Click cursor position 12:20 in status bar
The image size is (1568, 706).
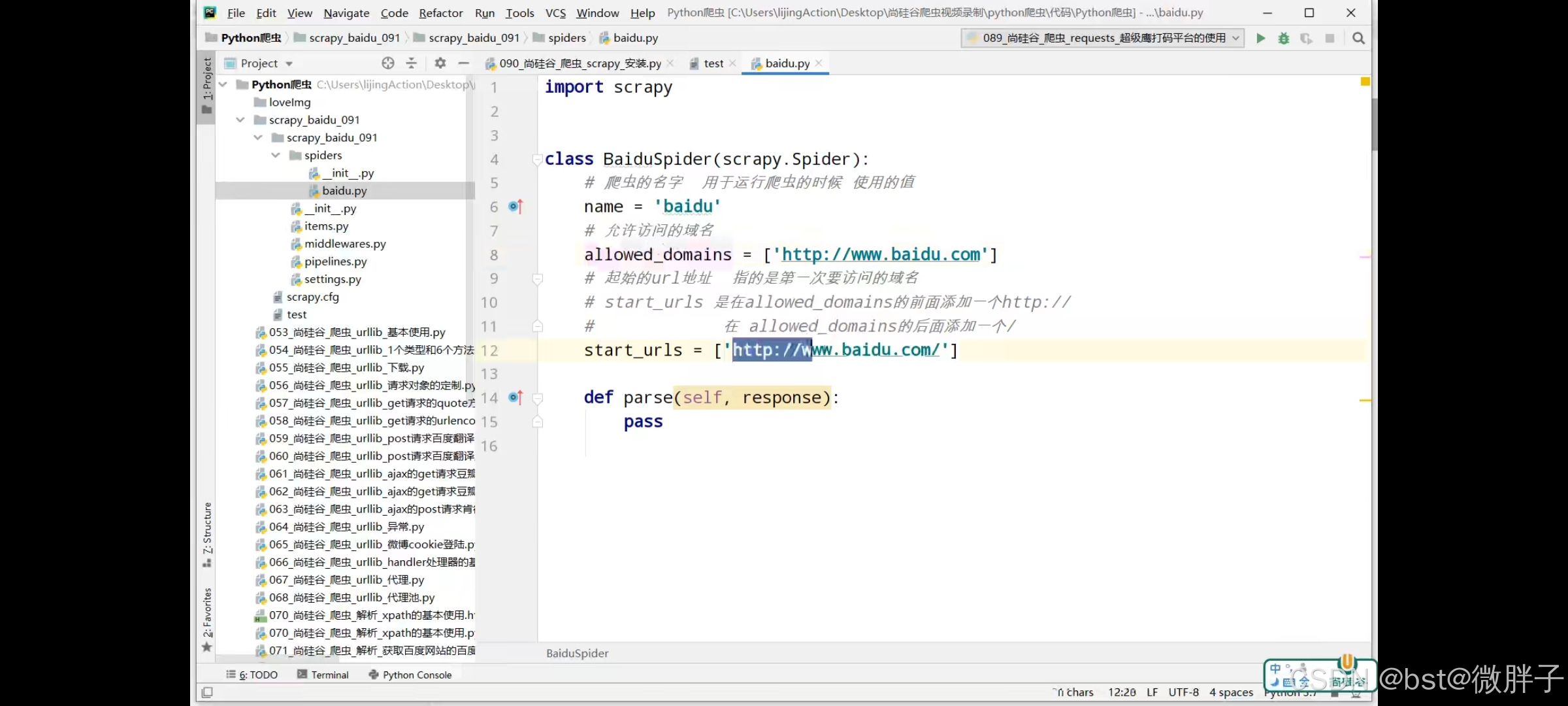pos(1122,692)
